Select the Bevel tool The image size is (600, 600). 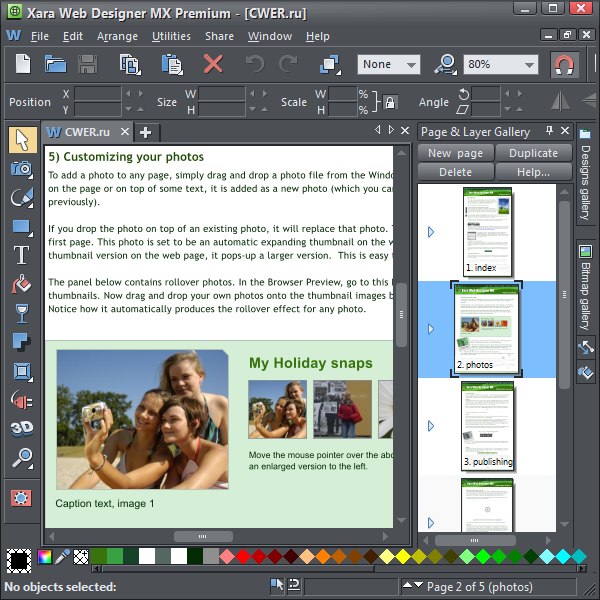[22, 371]
